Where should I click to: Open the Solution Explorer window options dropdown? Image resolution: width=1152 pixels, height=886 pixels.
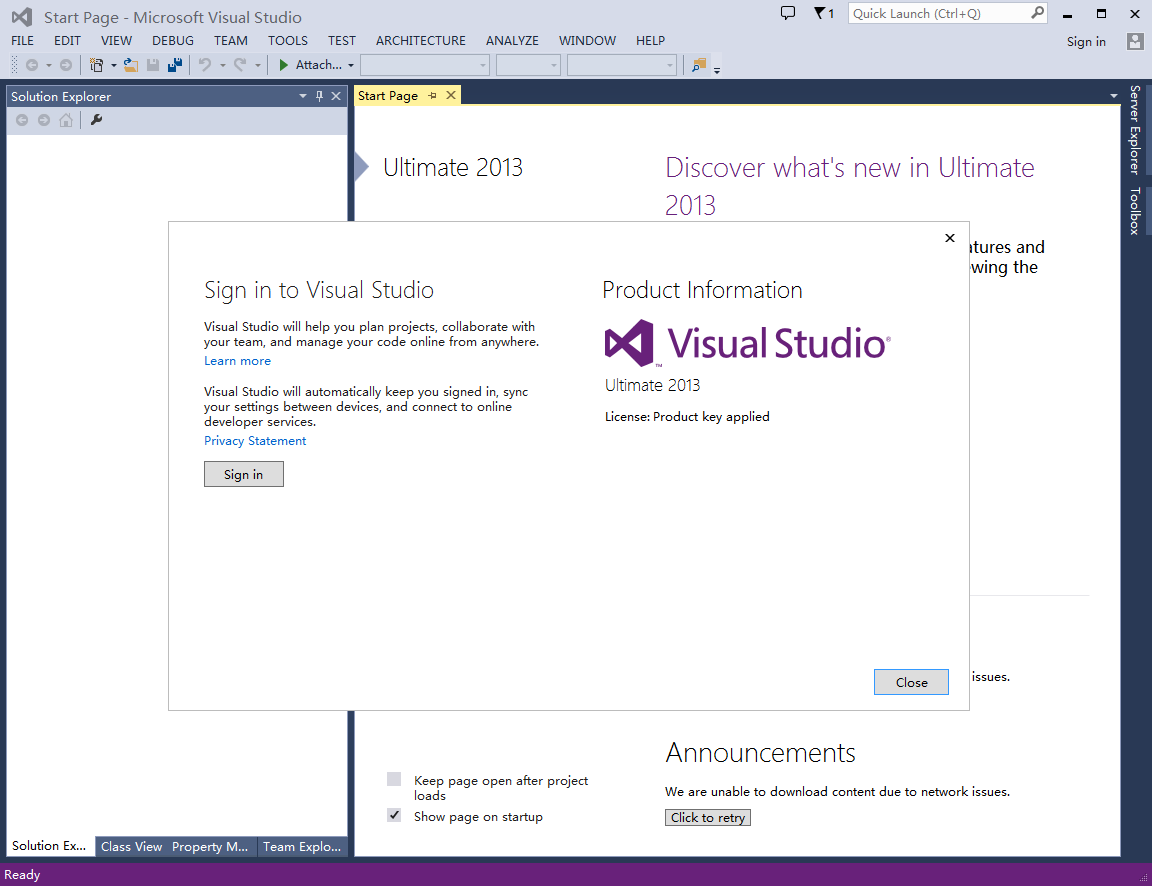(x=301, y=95)
